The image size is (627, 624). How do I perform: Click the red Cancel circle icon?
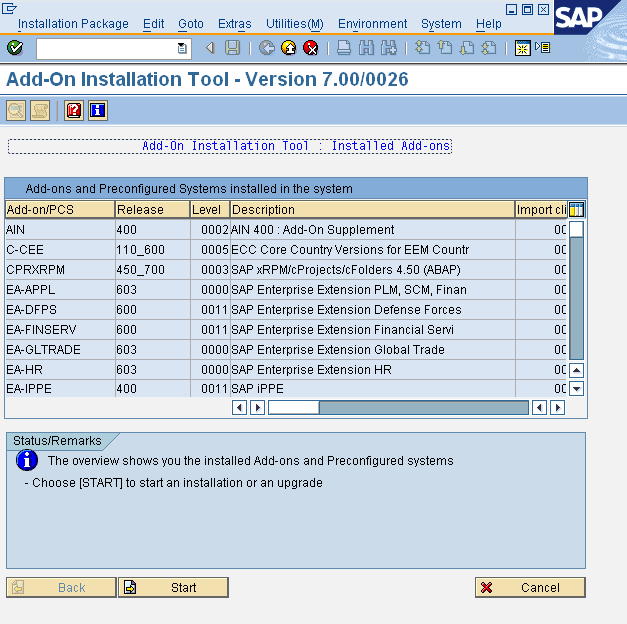tap(311, 48)
